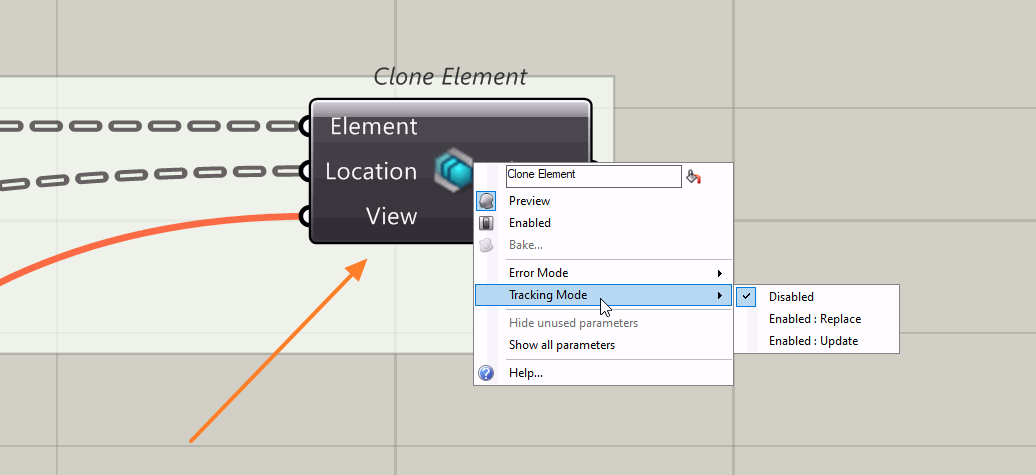Click the Location parameter label
Screen dimensions: 1036x475
pos(371,172)
